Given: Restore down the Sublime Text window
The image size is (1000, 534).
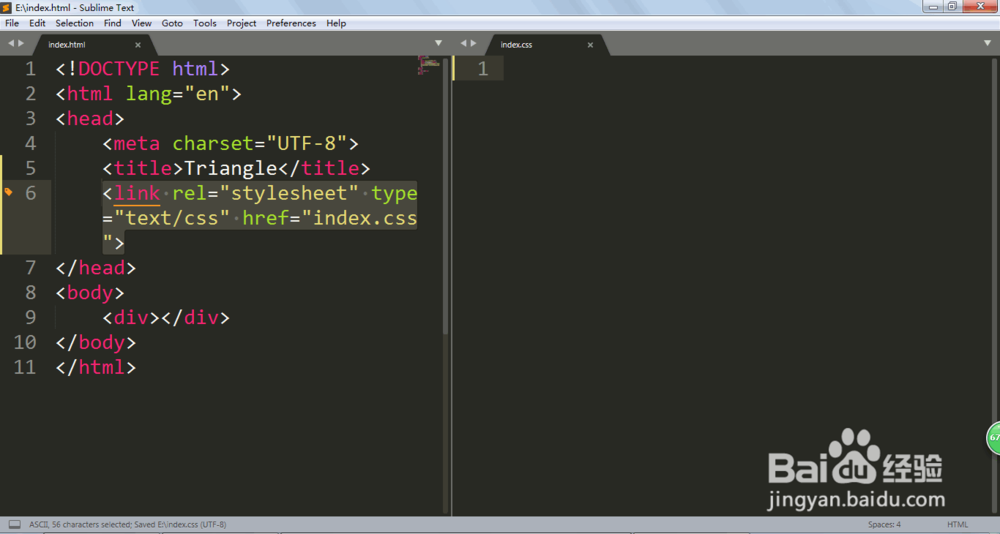Looking at the screenshot, I should 952,6.
